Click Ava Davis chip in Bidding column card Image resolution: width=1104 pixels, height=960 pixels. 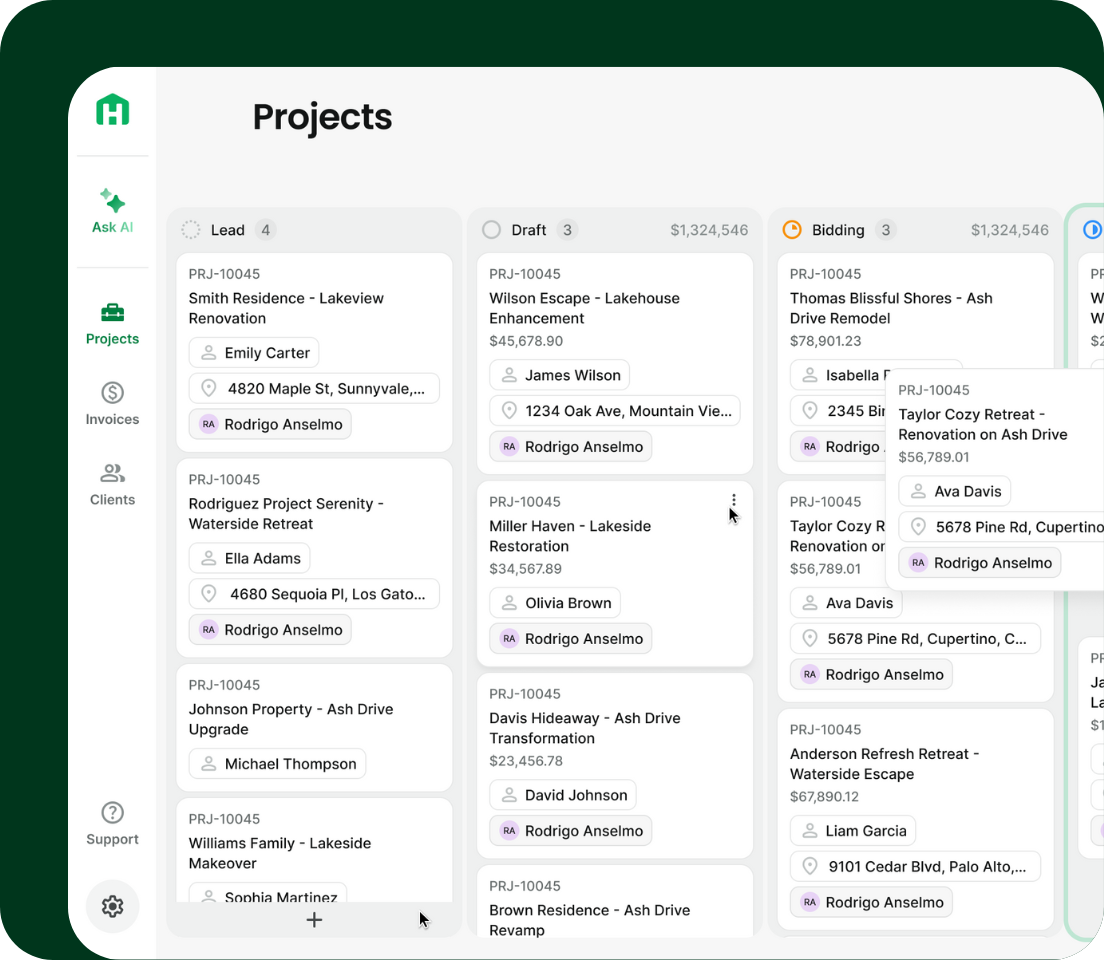pos(846,603)
